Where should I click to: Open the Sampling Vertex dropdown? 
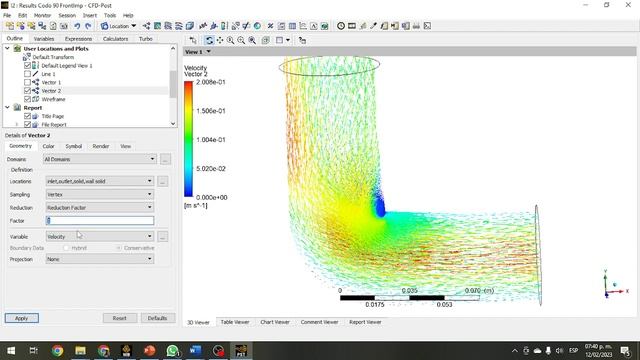point(99,194)
